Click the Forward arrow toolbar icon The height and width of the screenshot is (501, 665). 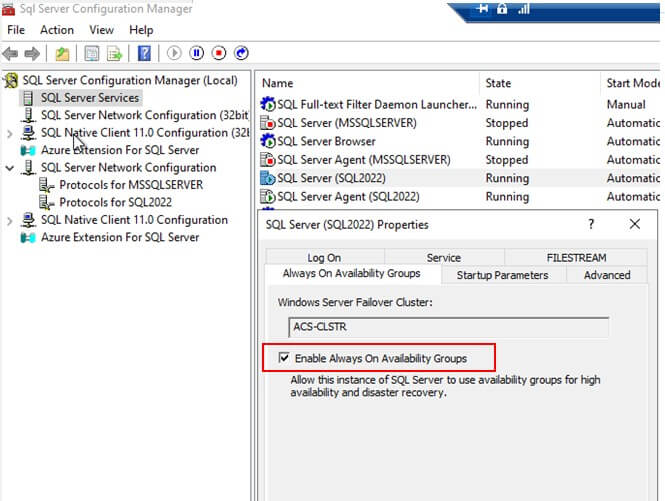pos(32,53)
